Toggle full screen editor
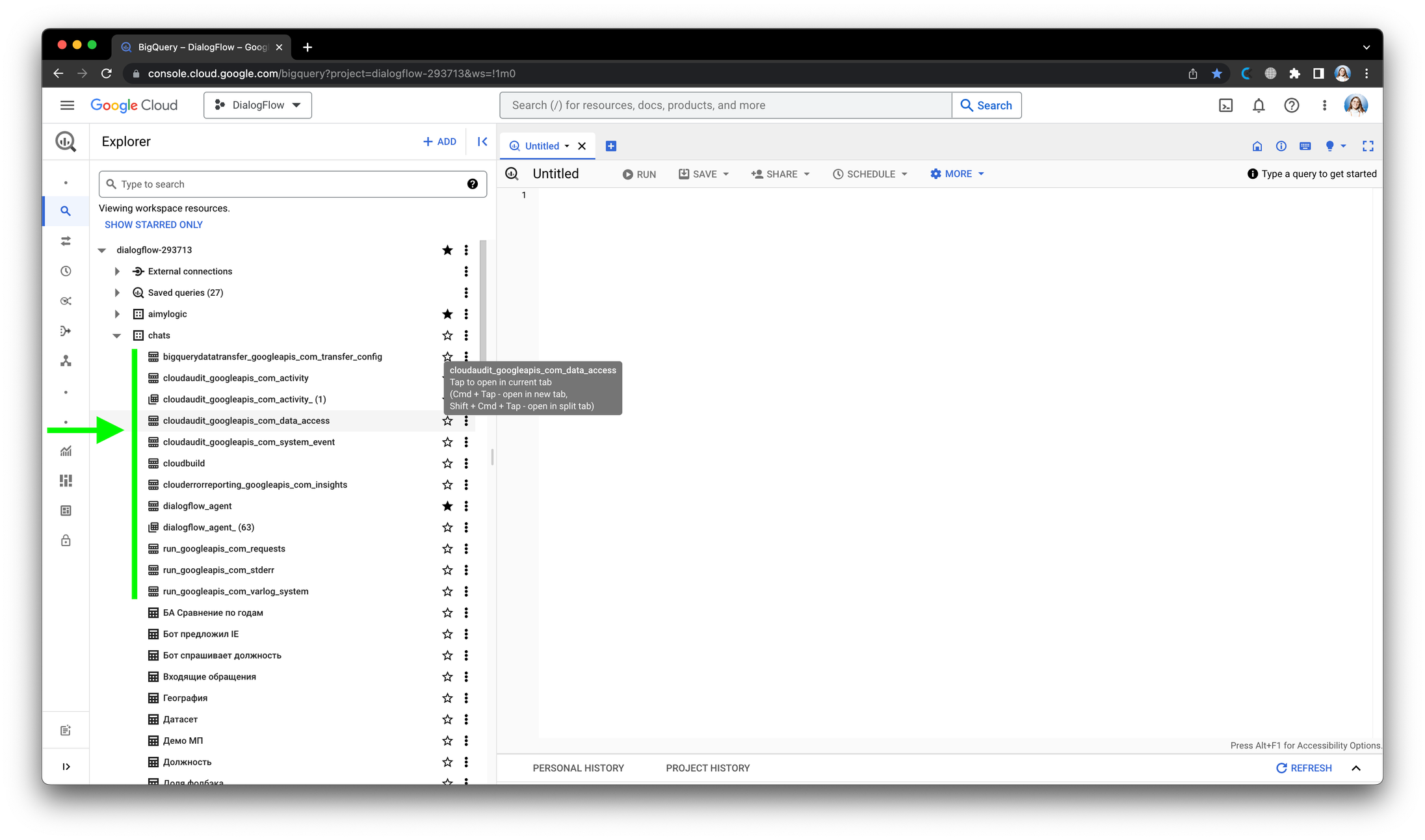 point(1368,146)
